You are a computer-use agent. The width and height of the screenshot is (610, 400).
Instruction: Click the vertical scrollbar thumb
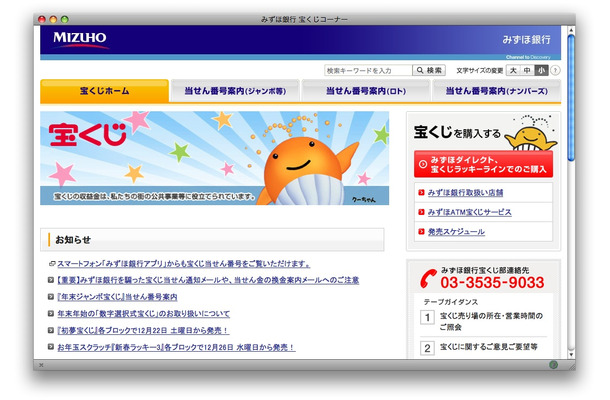click(571, 98)
